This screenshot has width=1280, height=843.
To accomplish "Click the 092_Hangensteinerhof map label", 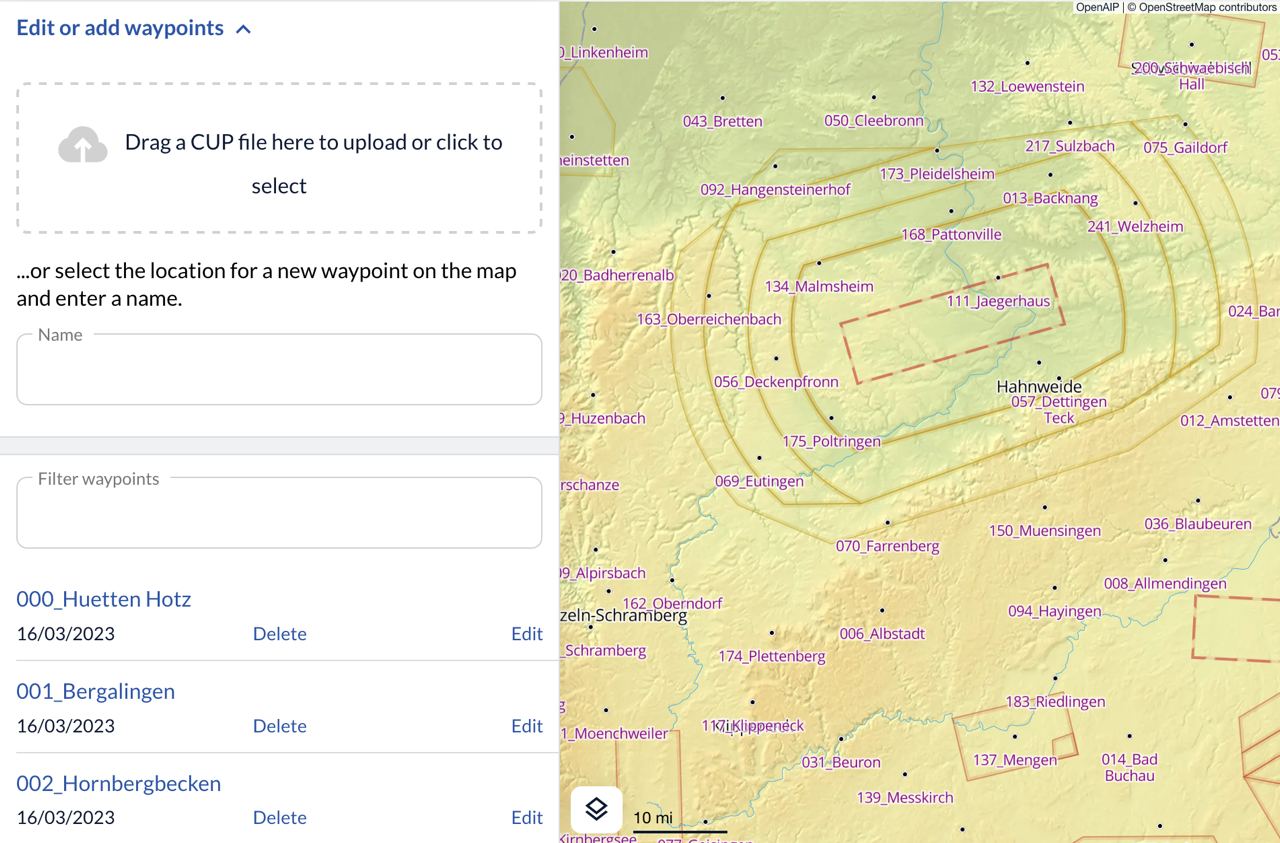I will (x=776, y=190).
